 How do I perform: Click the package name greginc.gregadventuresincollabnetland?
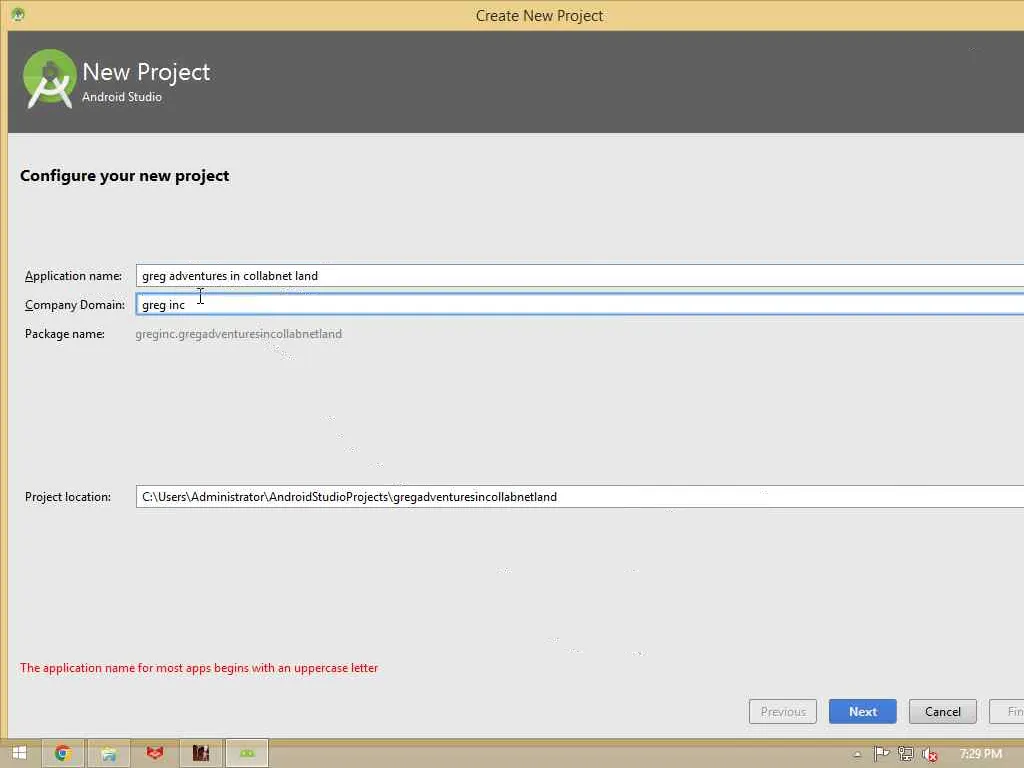tap(238, 334)
